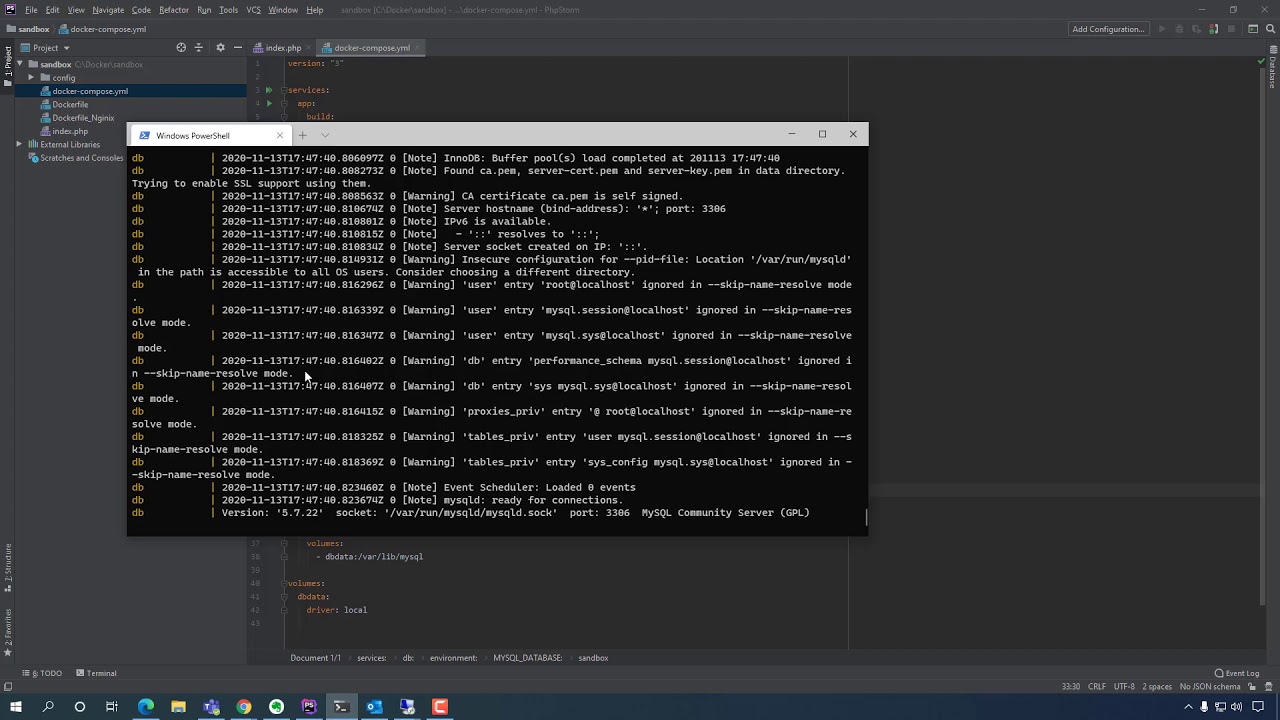Screen dimensions: 1280x720
Task: Open Task View on the taskbar
Action: 112,707
